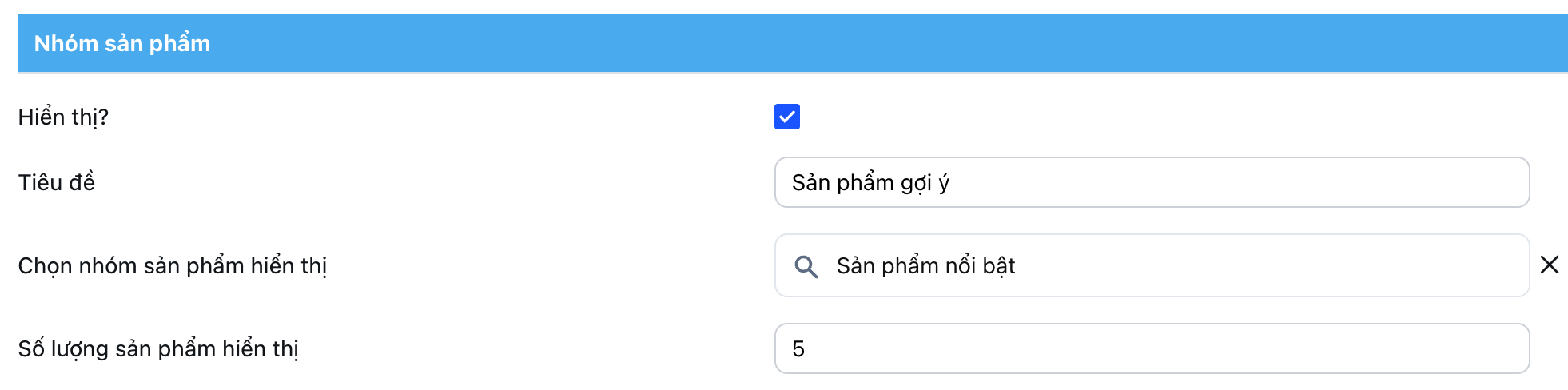Click the "Sản phẩm gợi ý" title text
This screenshot has height=390, width=1568.
(x=870, y=183)
